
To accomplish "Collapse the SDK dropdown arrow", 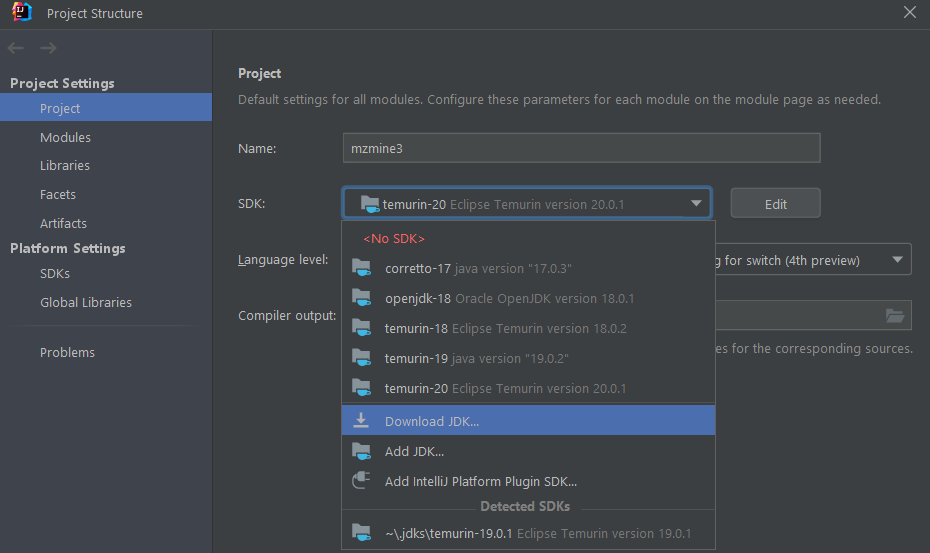I will (696, 204).
